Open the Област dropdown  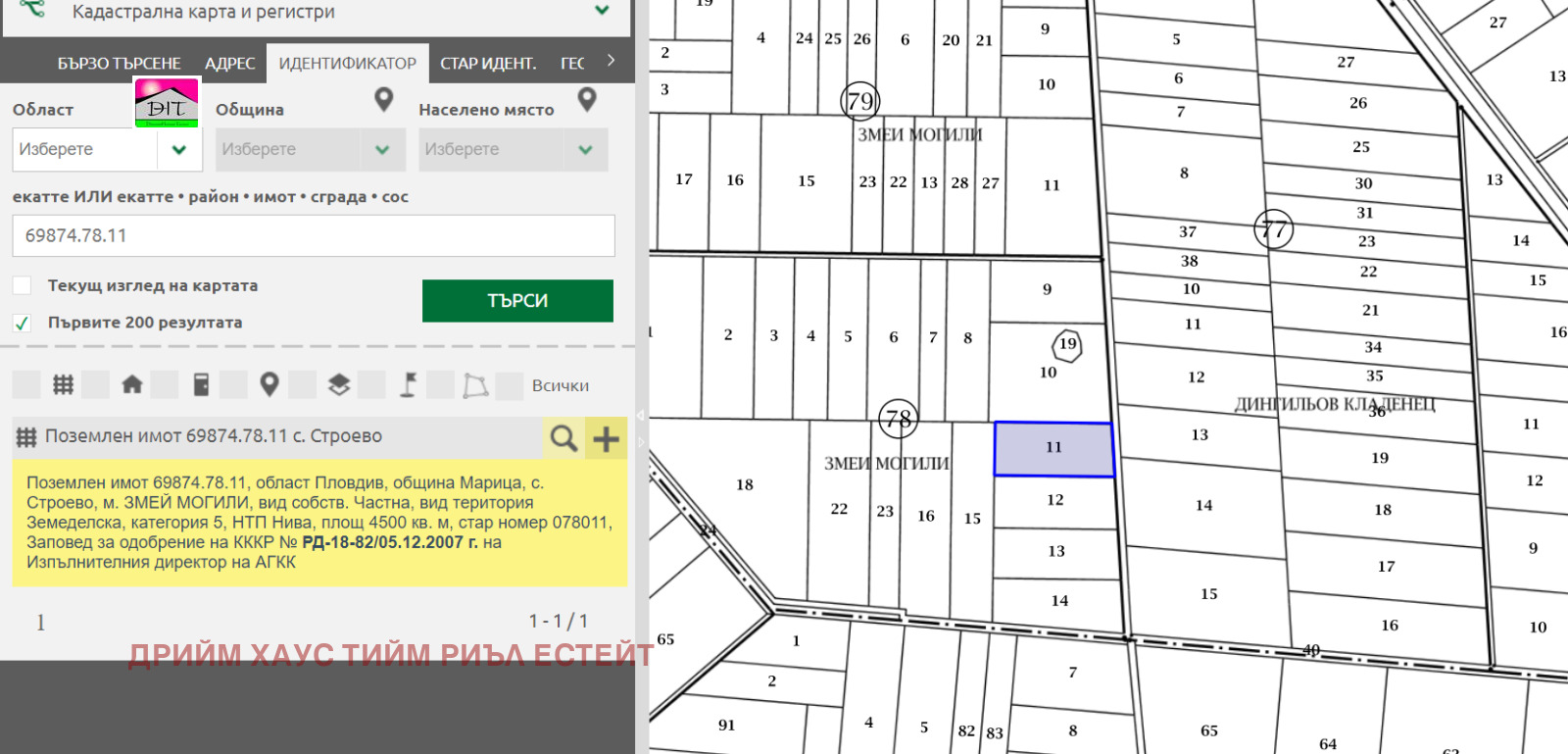coord(178,150)
